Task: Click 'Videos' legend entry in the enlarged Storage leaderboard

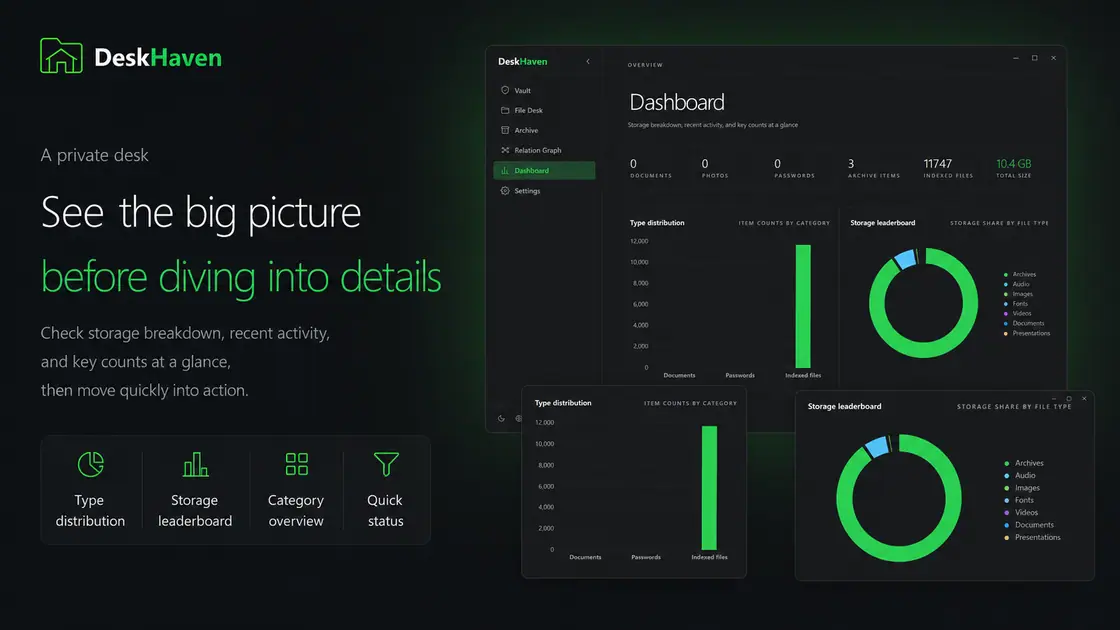Action: click(x=1021, y=512)
